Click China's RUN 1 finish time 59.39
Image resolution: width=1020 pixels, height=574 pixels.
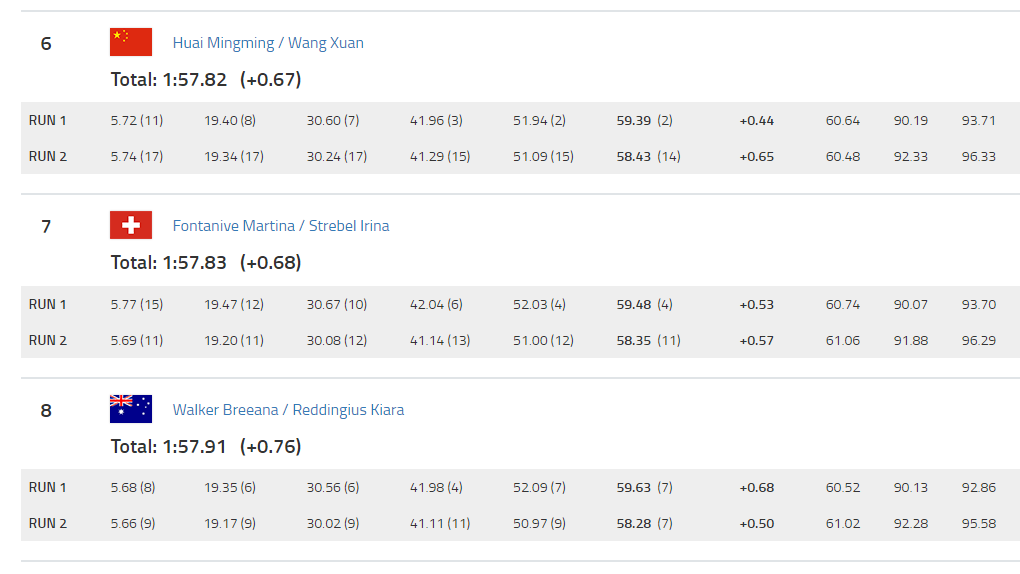634,121
